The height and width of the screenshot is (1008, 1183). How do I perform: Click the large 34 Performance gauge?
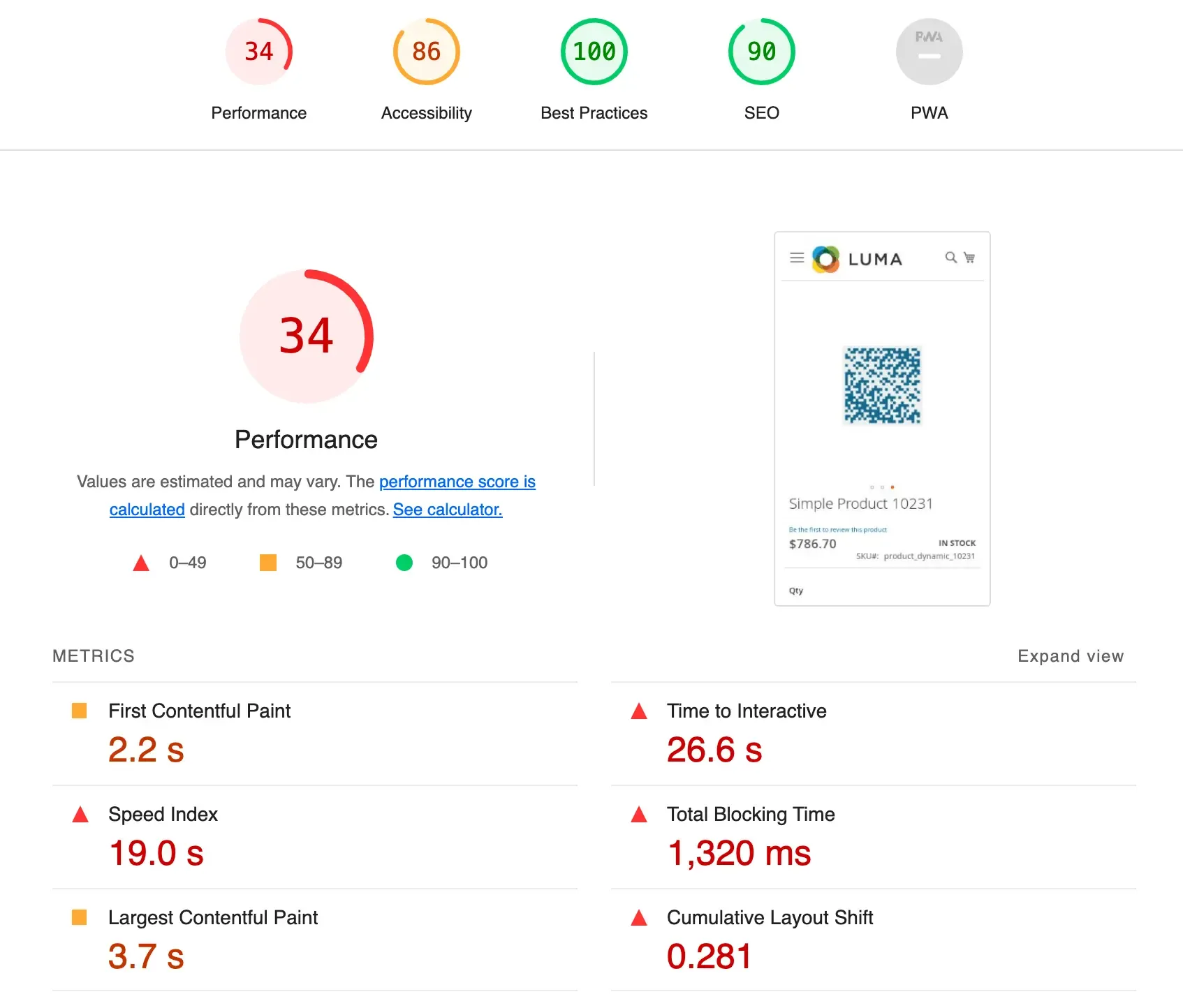pos(306,336)
